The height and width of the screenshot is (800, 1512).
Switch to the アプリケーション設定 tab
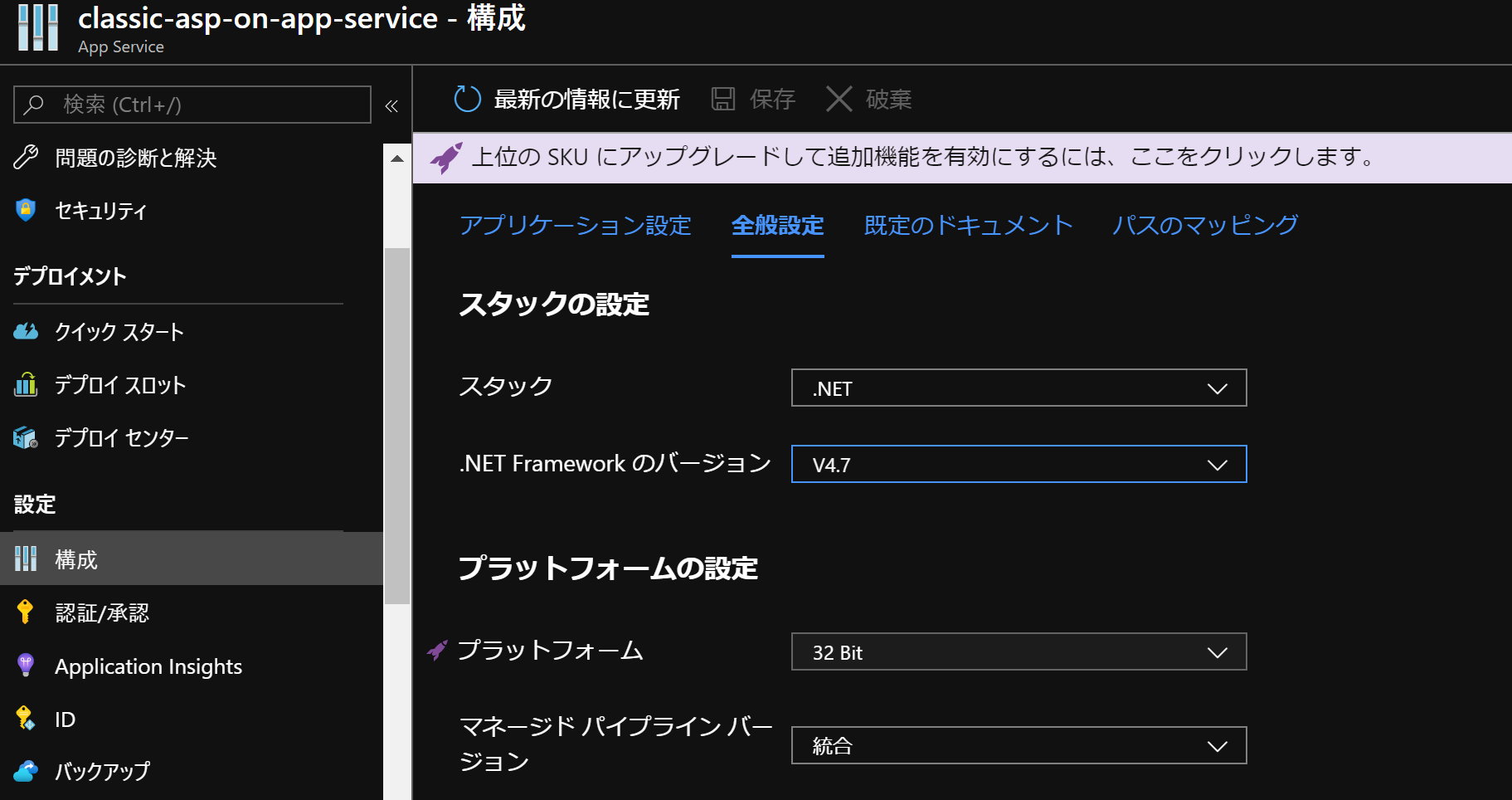pyautogui.click(x=576, y=225)
